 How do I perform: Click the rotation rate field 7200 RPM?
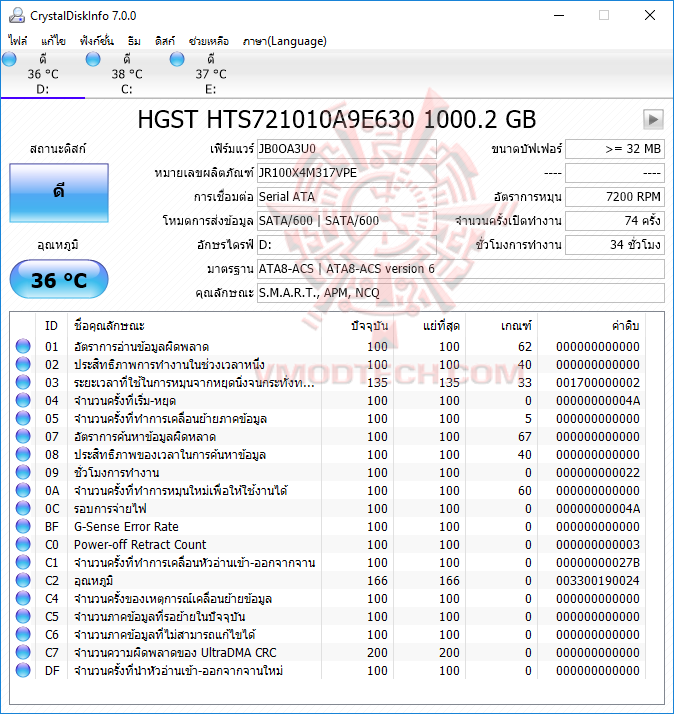(615, 197)
